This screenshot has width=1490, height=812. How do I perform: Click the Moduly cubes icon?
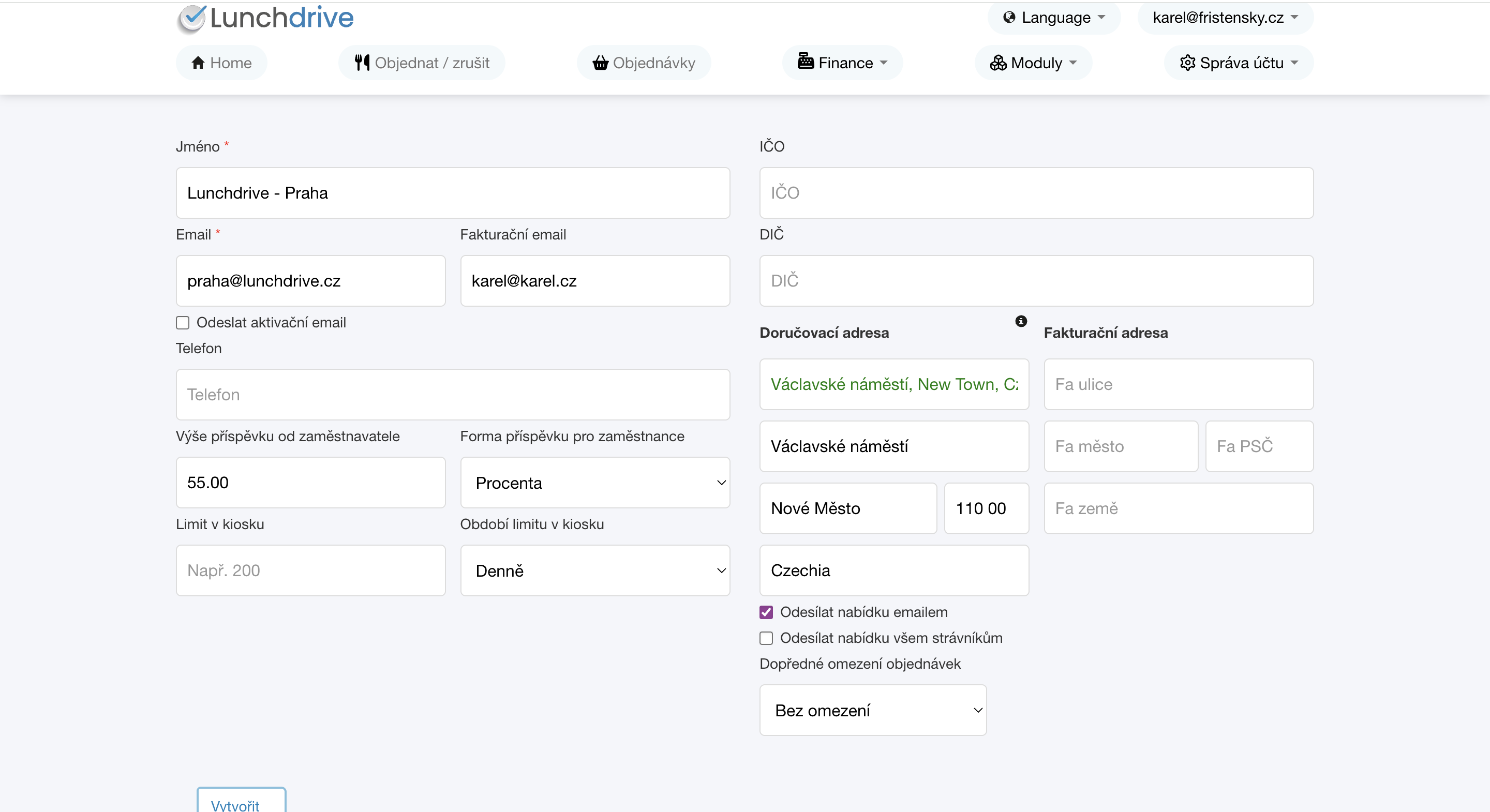[x=998, y=63]
